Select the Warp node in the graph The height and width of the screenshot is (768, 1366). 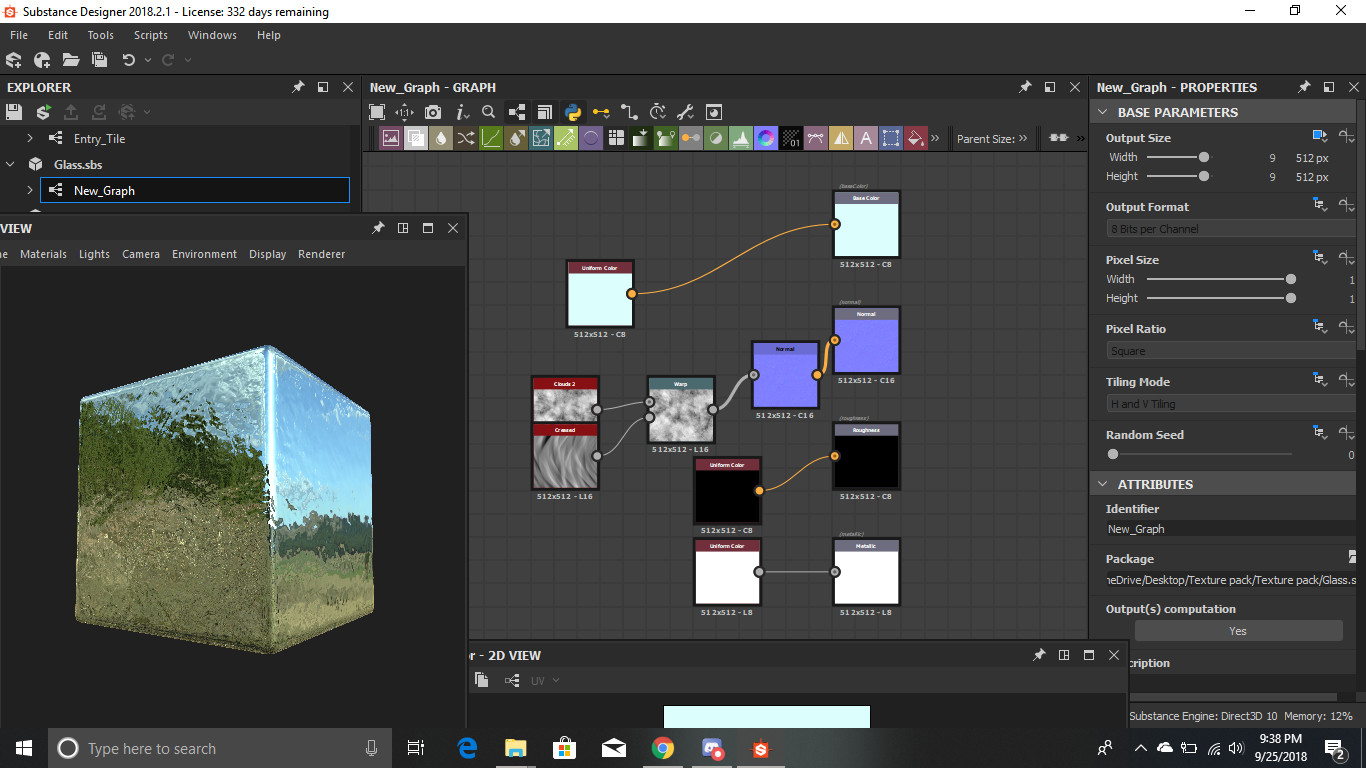point(681,410)
